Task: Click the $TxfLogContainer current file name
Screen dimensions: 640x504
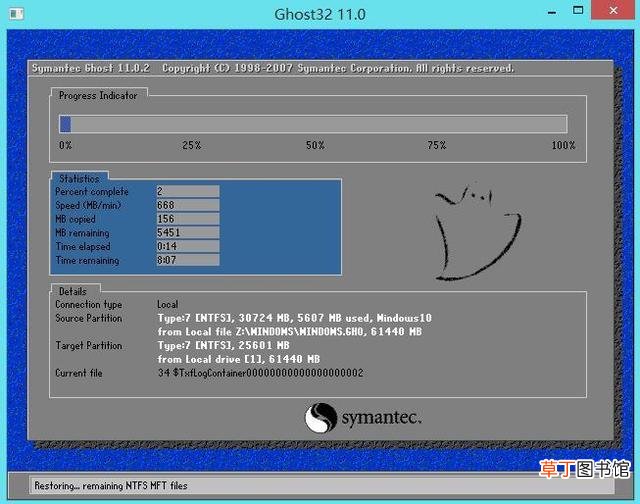Action: 260,373
